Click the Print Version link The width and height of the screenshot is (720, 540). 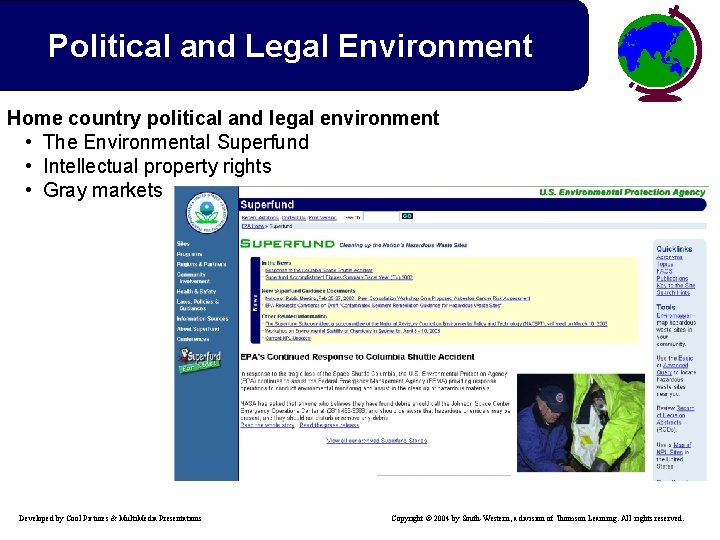(322, 218)
